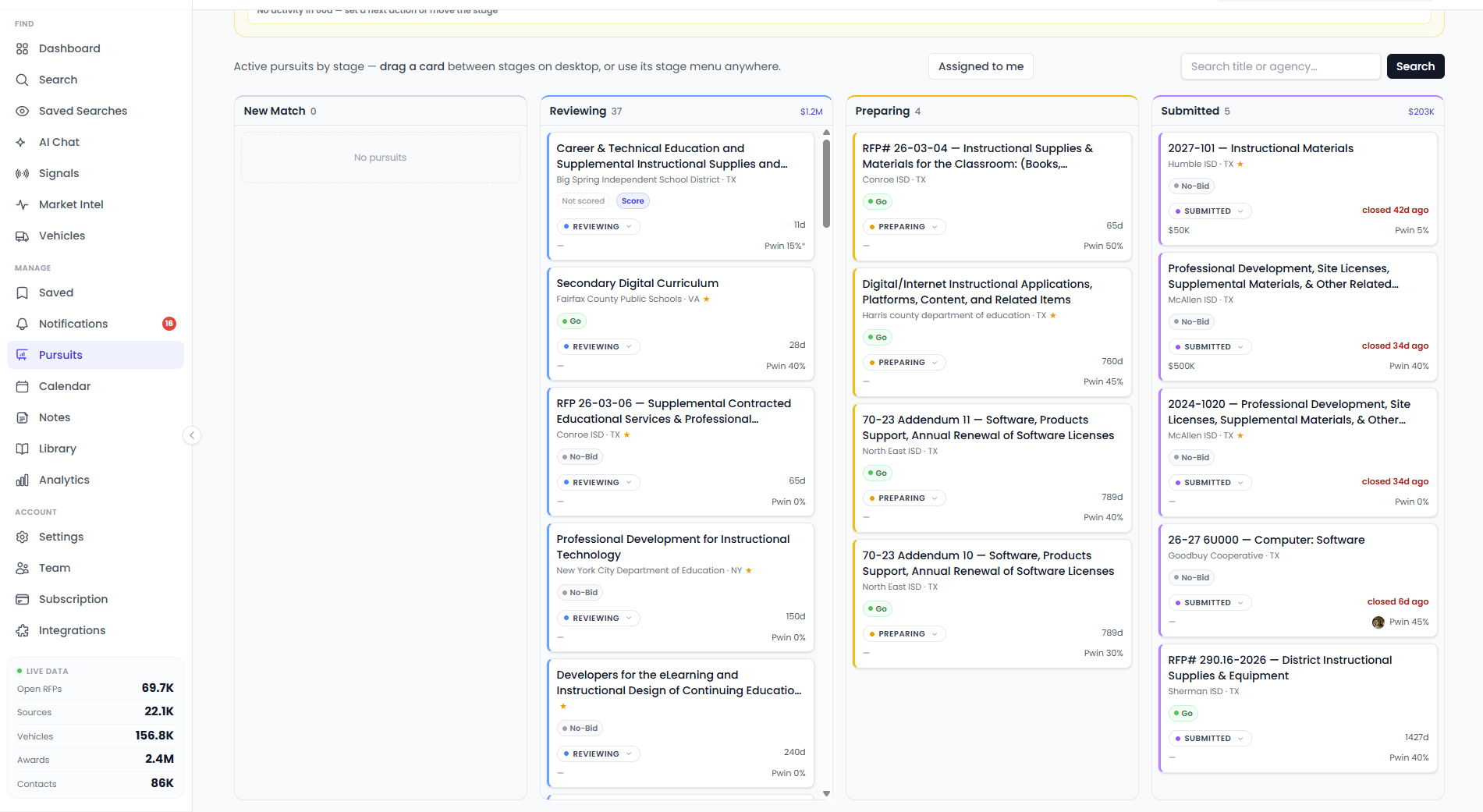
Task: Go to Saved Searches page
Action: tap(95, 111)
